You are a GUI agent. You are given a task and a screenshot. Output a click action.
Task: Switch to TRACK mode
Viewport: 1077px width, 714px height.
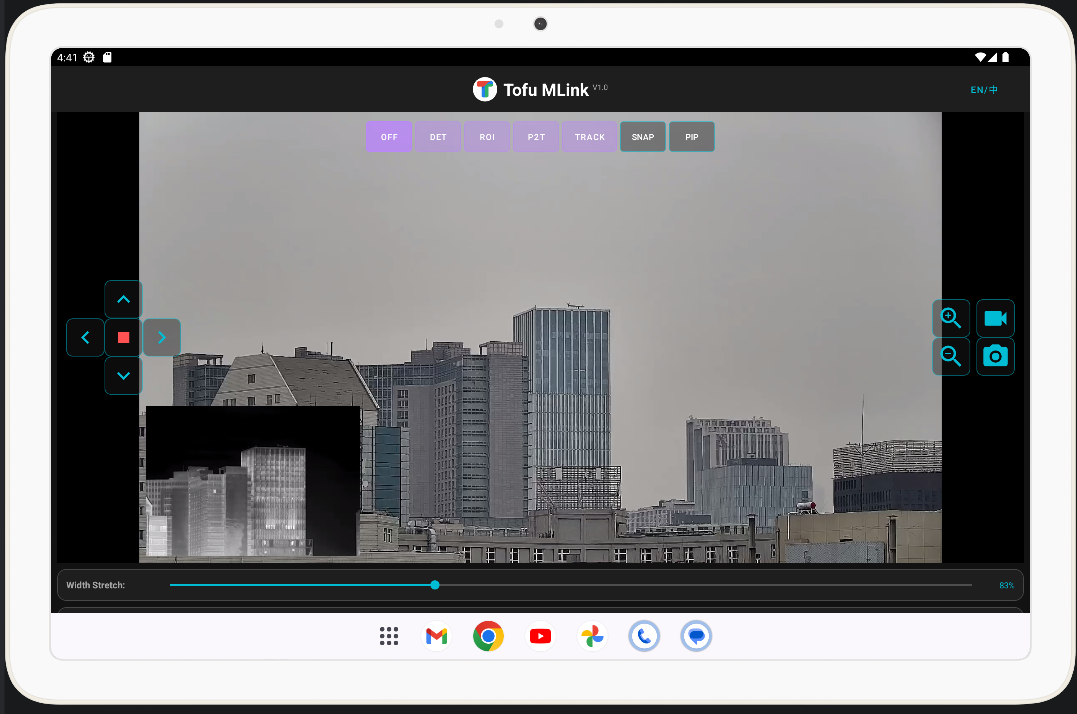590,137
